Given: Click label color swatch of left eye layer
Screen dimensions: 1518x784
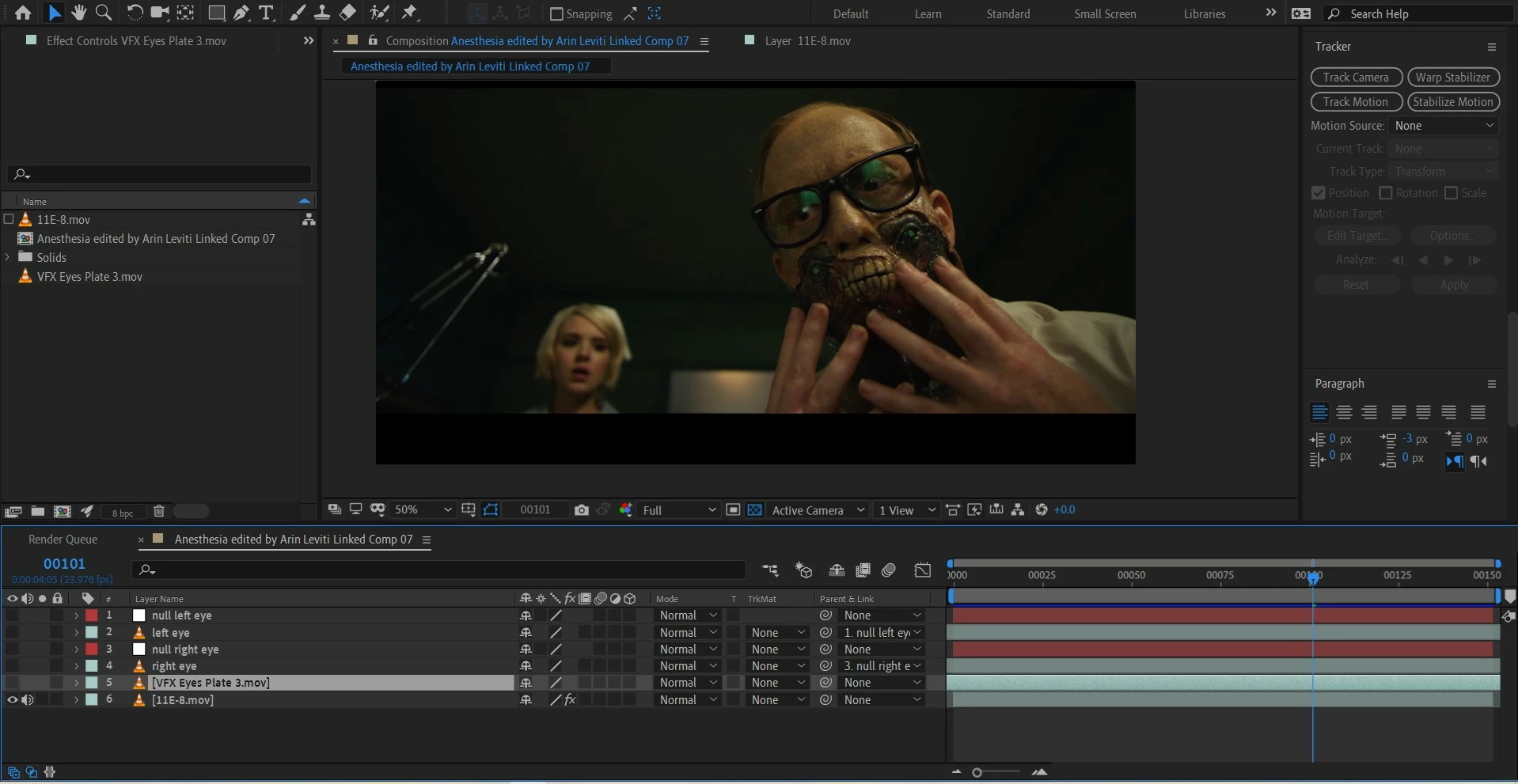Looking at the screenshot, I should click(x=92, y=633).
